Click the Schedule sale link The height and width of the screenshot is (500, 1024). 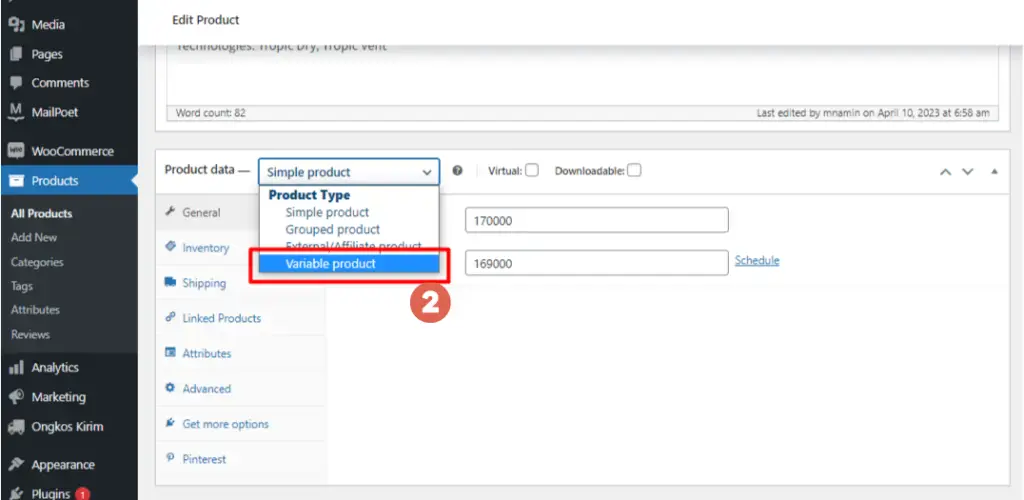tap(757, 260)
